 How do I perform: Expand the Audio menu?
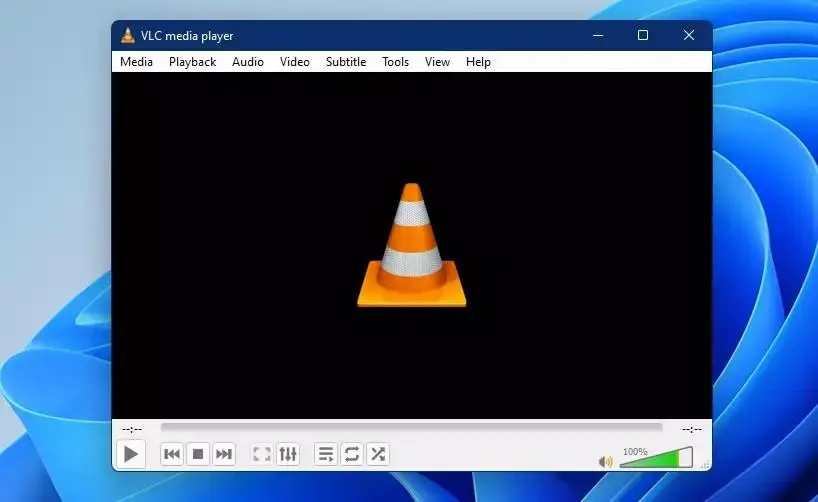tap(248, 62)
